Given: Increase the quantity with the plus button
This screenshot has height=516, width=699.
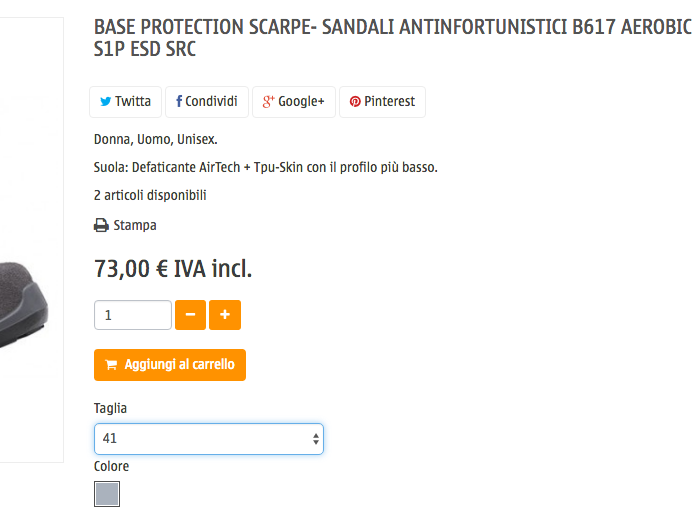Looking at the screenshot, I should pyautogui.click(x=225, y=315).
